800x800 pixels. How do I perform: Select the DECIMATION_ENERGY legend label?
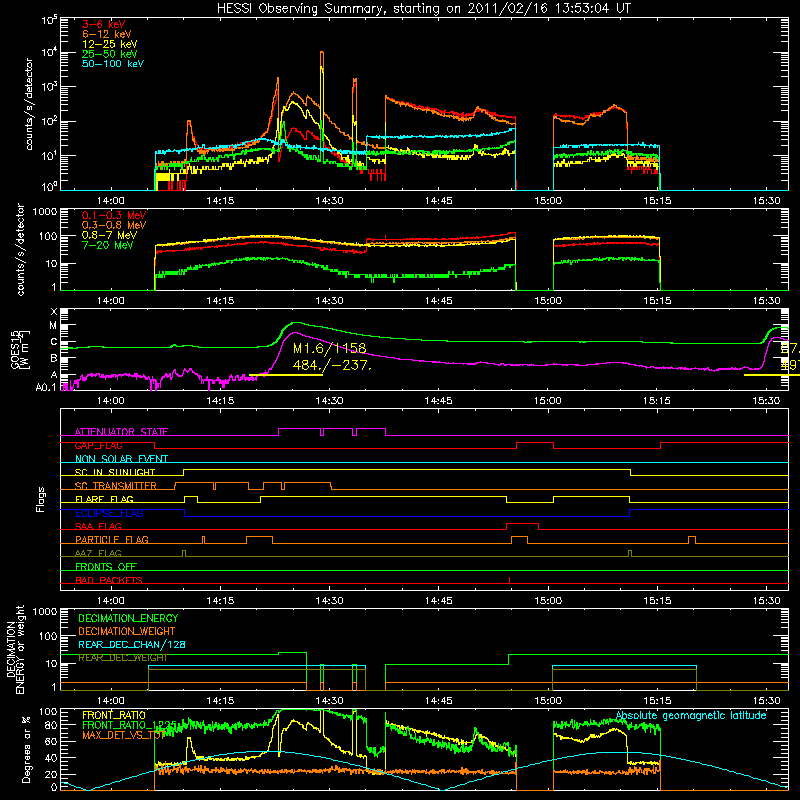128,618
